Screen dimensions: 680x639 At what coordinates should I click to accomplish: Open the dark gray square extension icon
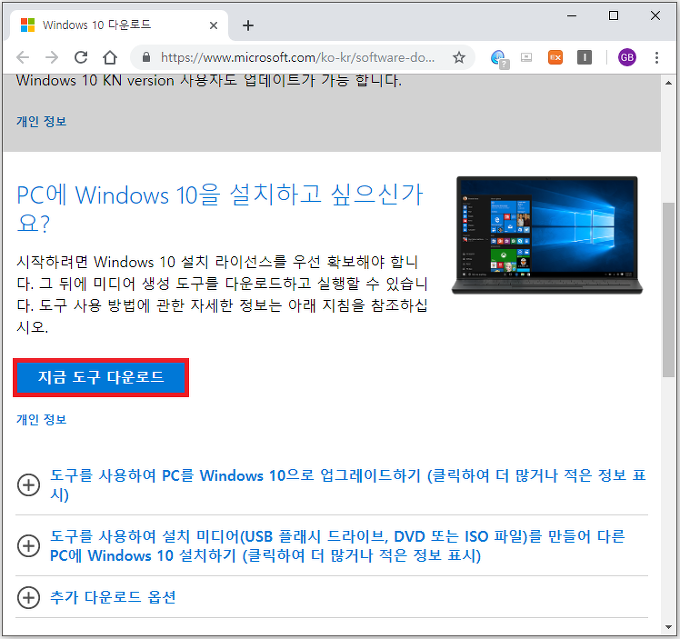[x=584, y=57]
